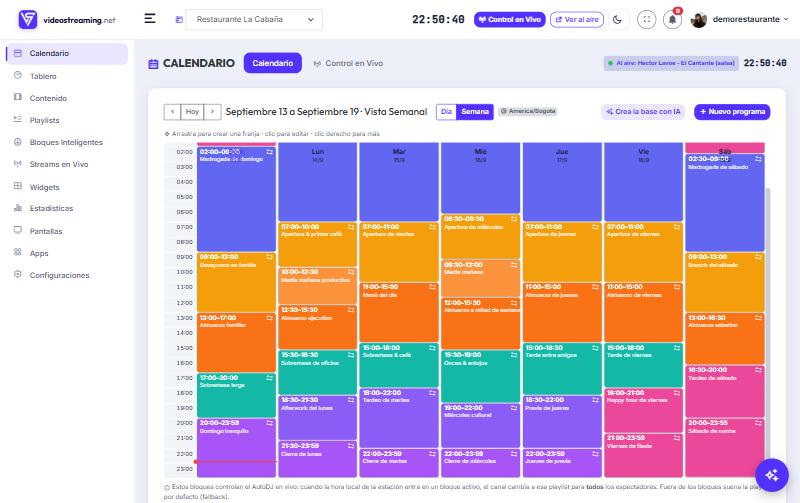Viewport: 800px width, 503px height.
Task: Click the Al aire now-playing badge
Action: click(x=671, y=63)
